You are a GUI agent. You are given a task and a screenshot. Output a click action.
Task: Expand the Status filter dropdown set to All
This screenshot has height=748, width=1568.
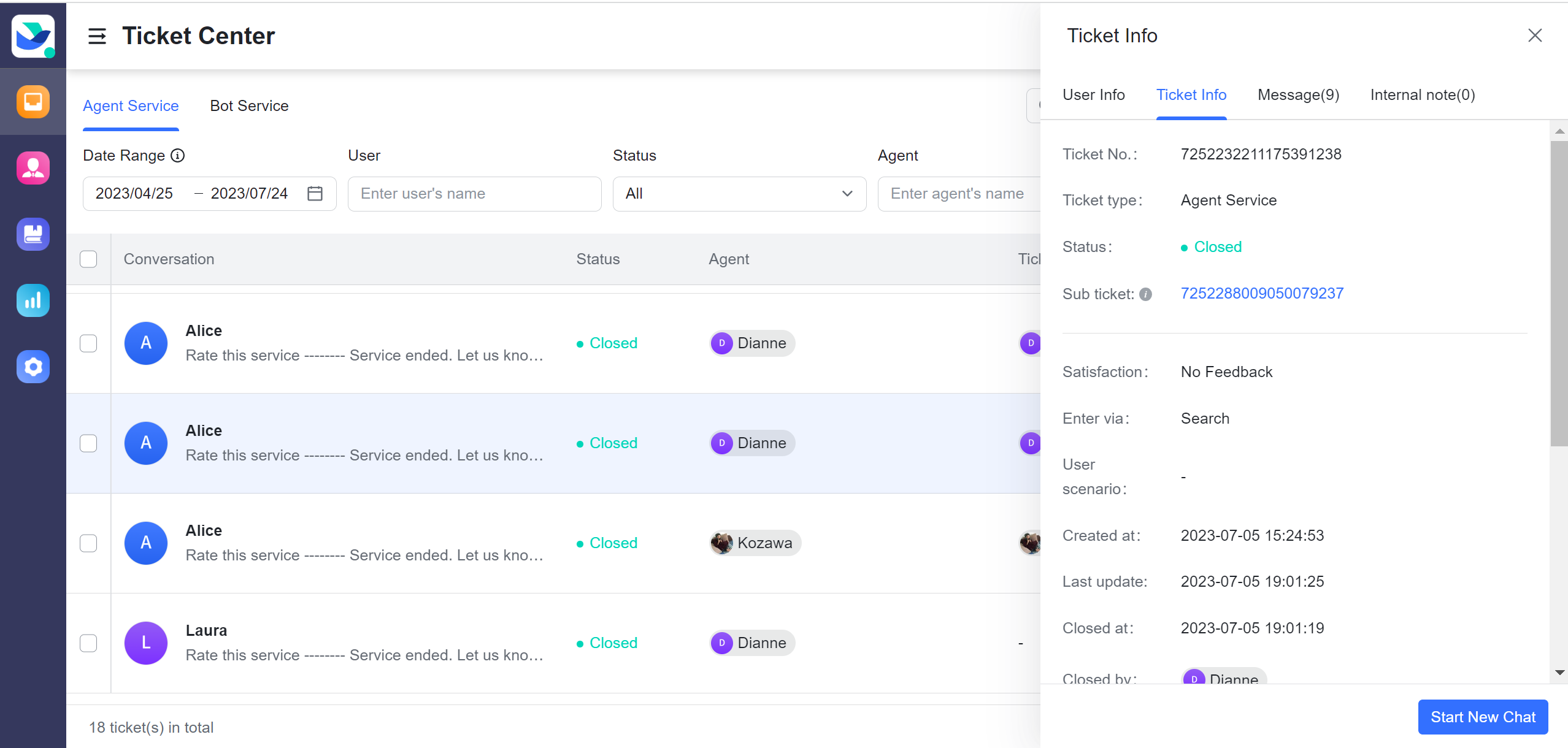738,193
